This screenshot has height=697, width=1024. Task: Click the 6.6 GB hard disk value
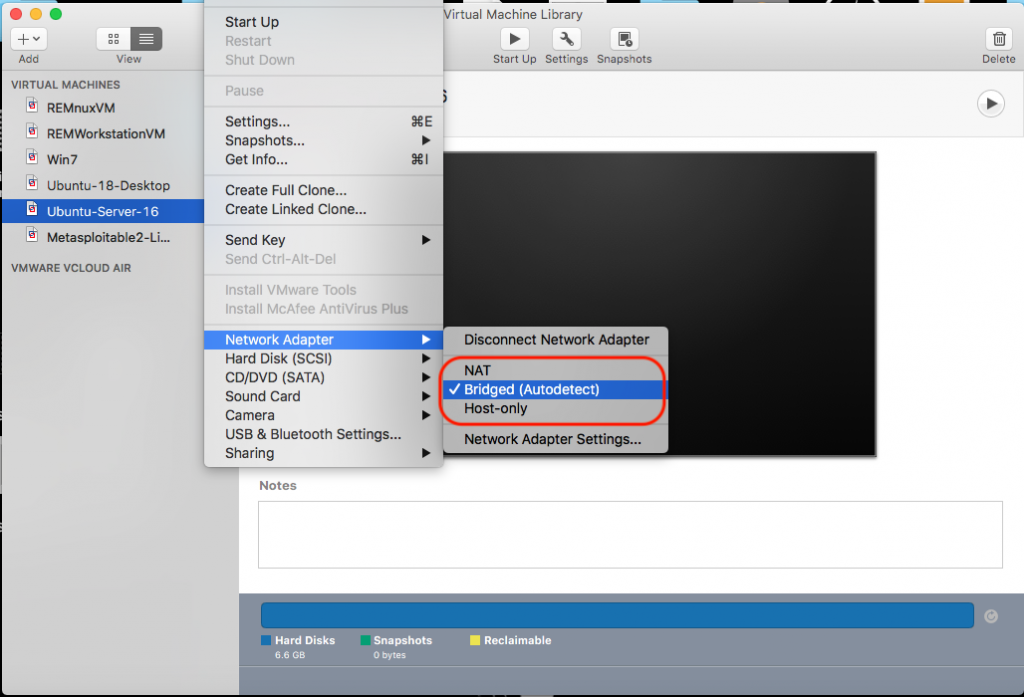click(290, 655)
